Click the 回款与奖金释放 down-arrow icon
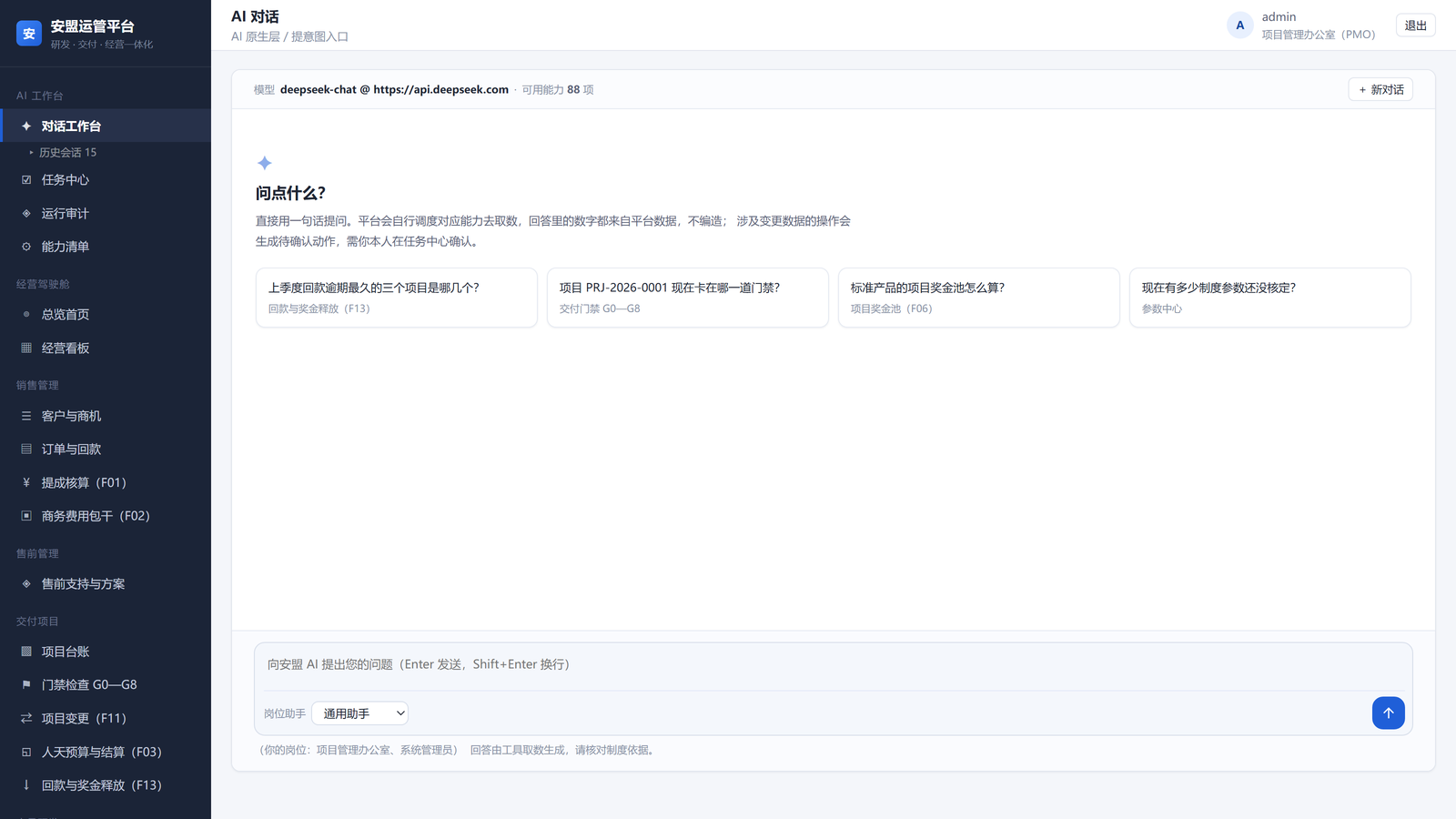 click(x=26, y=784)
